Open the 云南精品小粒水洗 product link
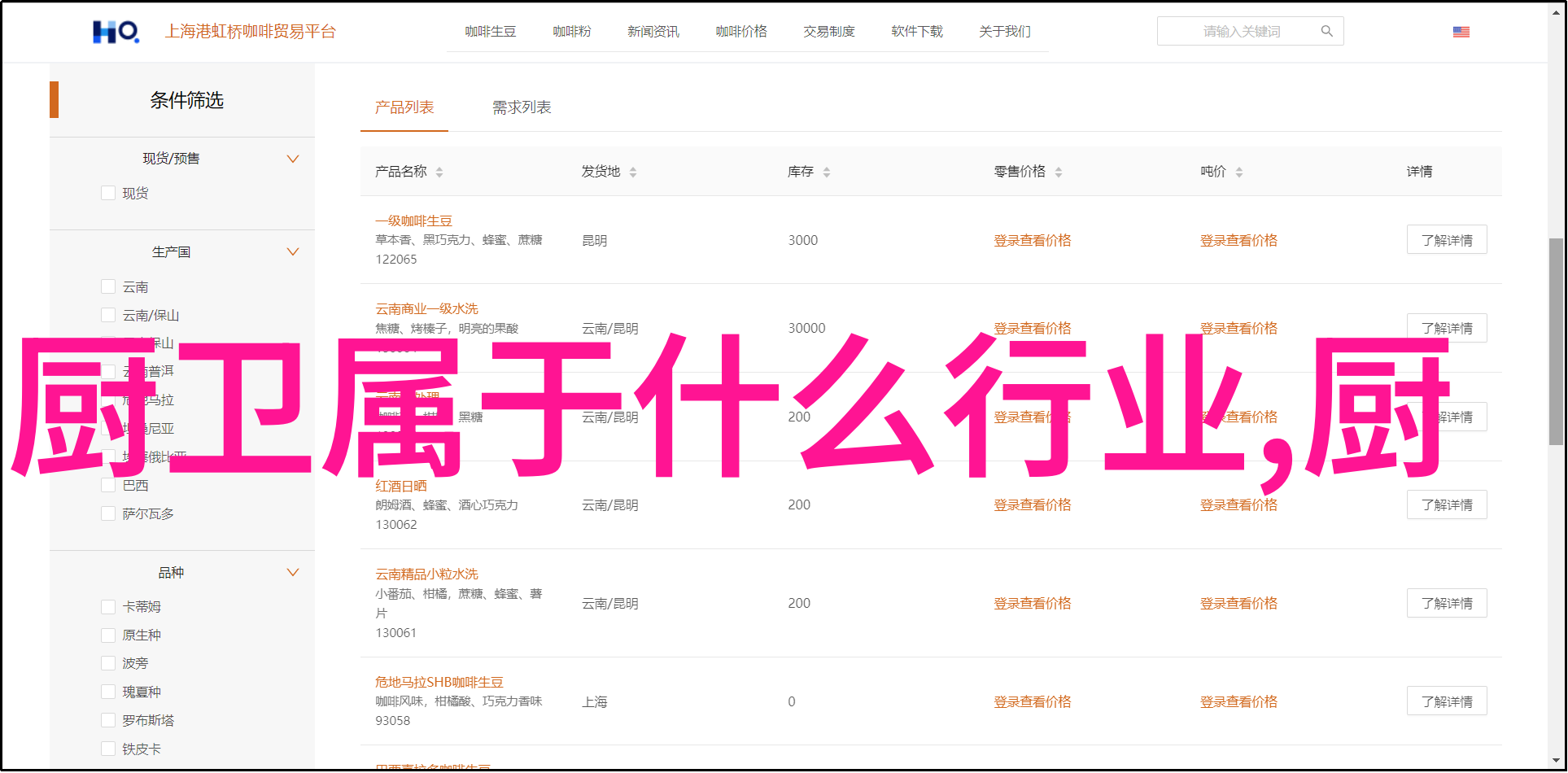 point(426,574)
